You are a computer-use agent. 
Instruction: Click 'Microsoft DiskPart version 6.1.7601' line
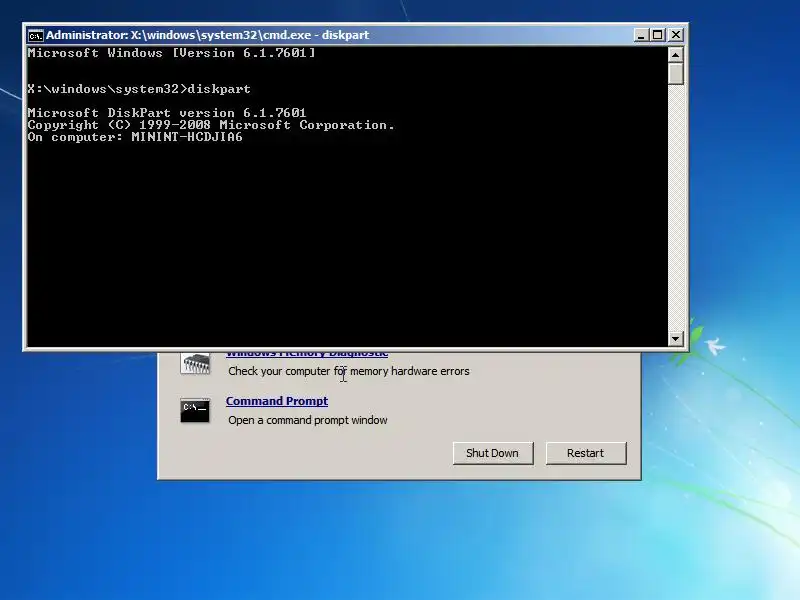167,112
